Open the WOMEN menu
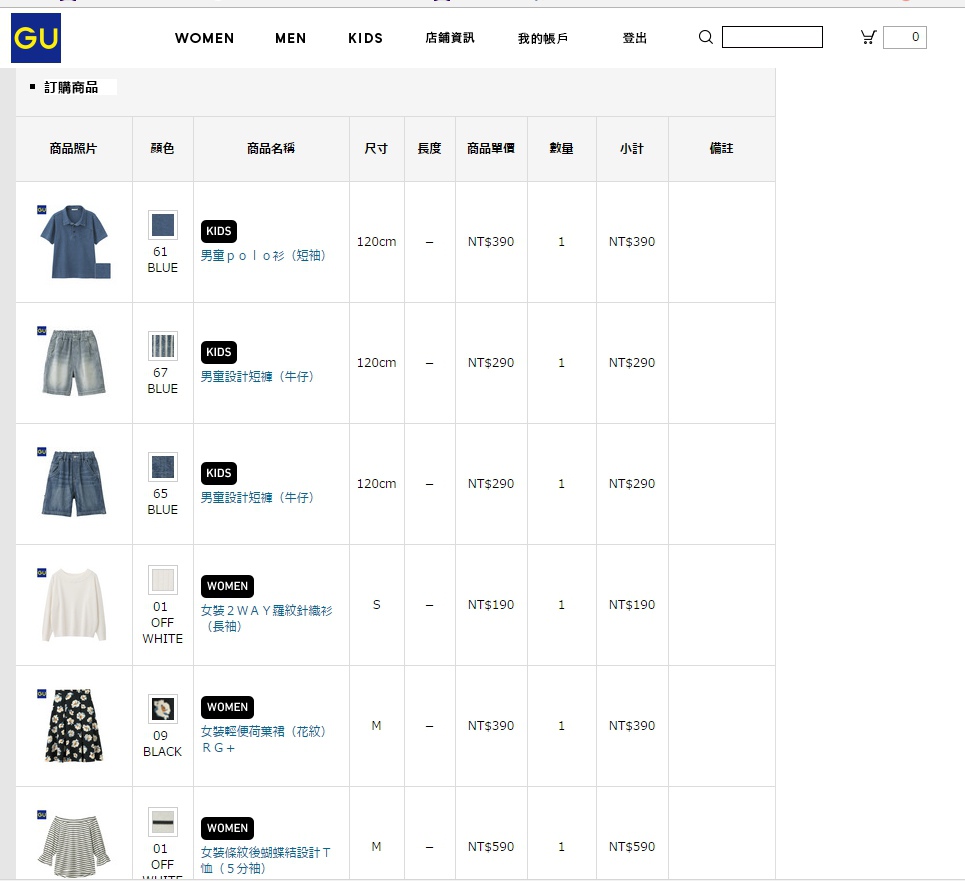The height and width of the screenshot is (881, 965). 204,38
